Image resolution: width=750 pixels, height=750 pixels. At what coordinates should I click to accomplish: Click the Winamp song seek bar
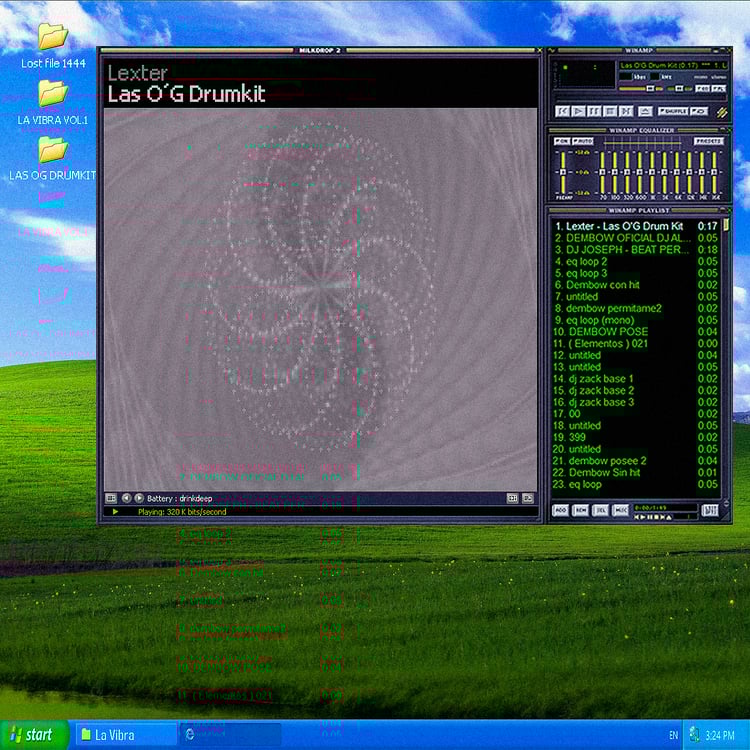pos(641,98)
